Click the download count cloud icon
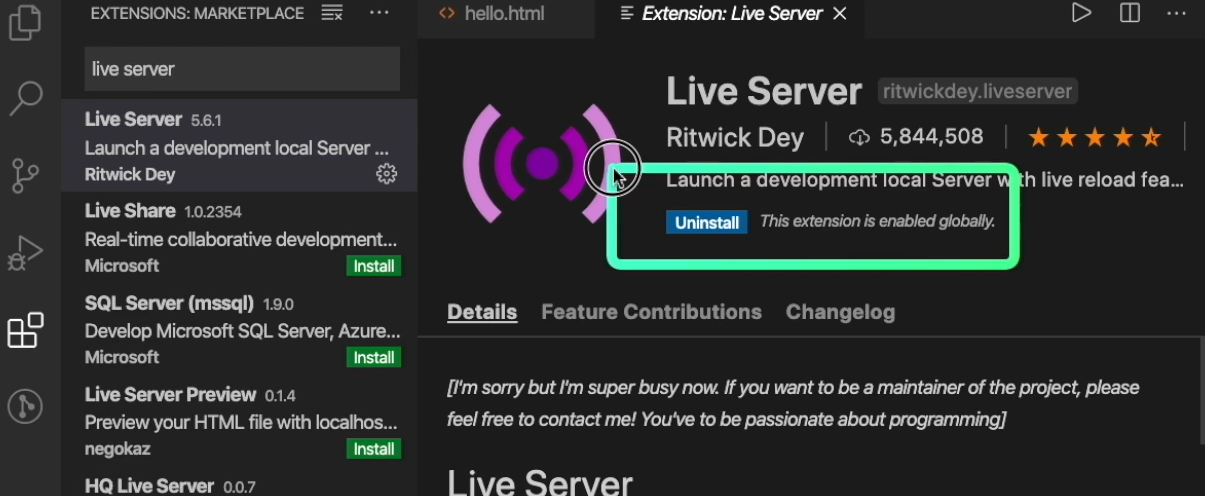1205x496 pixels. coord(859,138)
